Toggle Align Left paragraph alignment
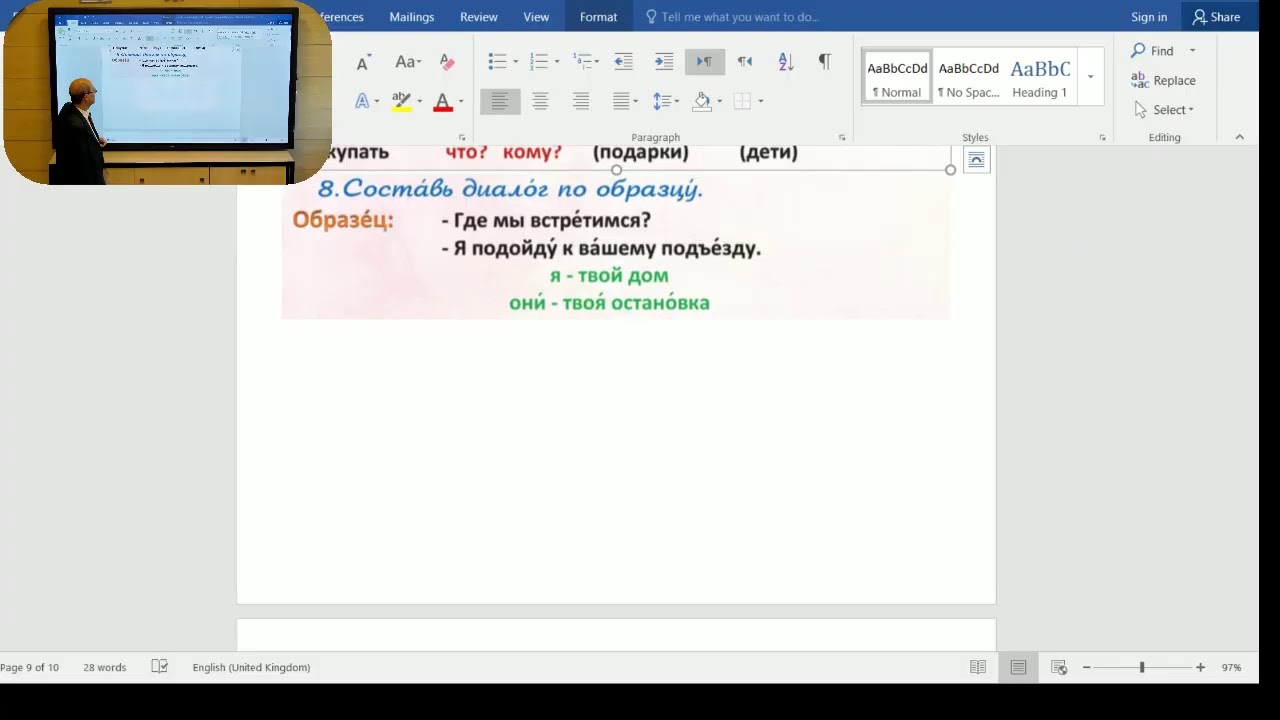Screen dimensions: 1280x720 [500, 101]
